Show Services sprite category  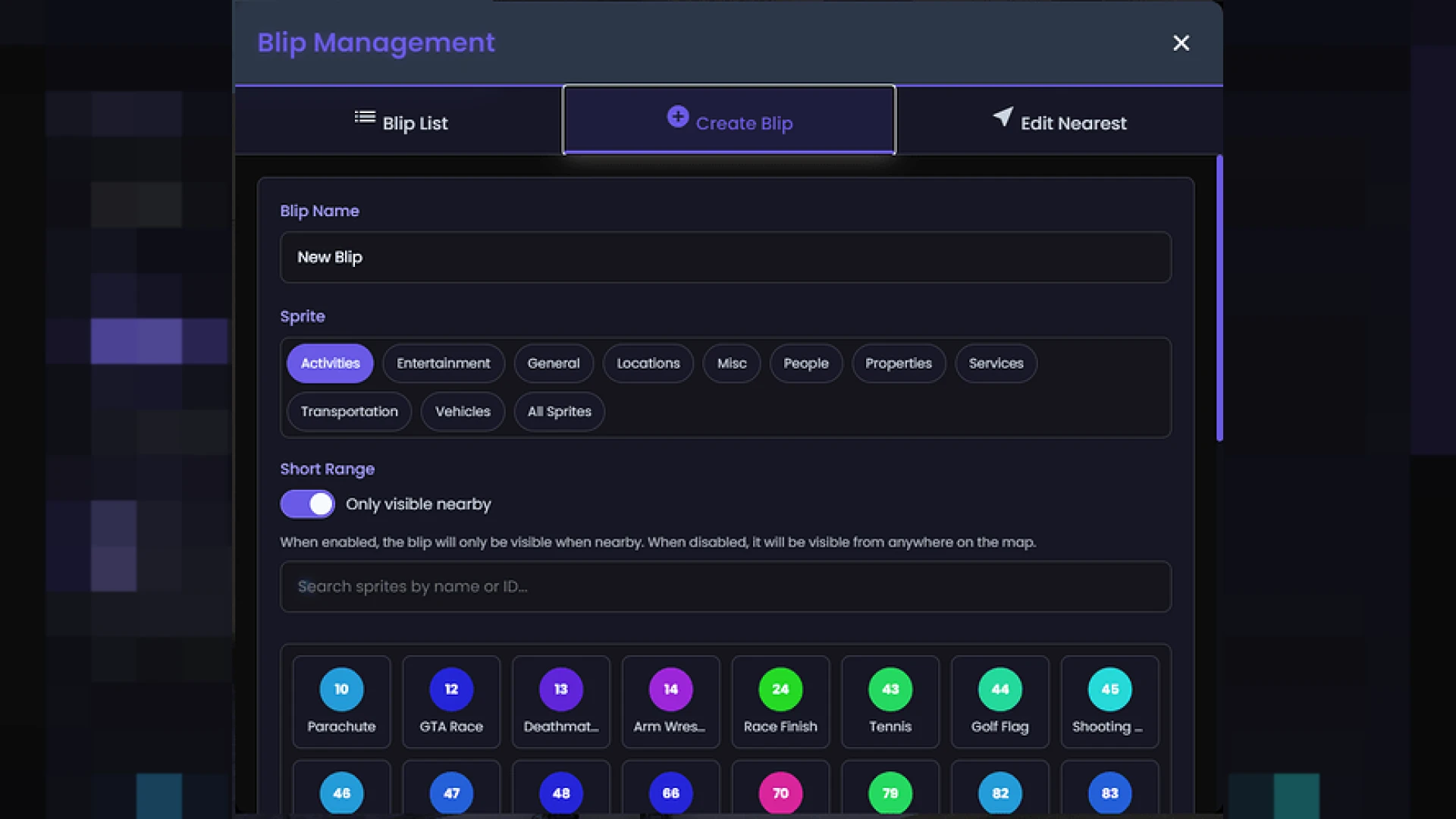point(996,363)
